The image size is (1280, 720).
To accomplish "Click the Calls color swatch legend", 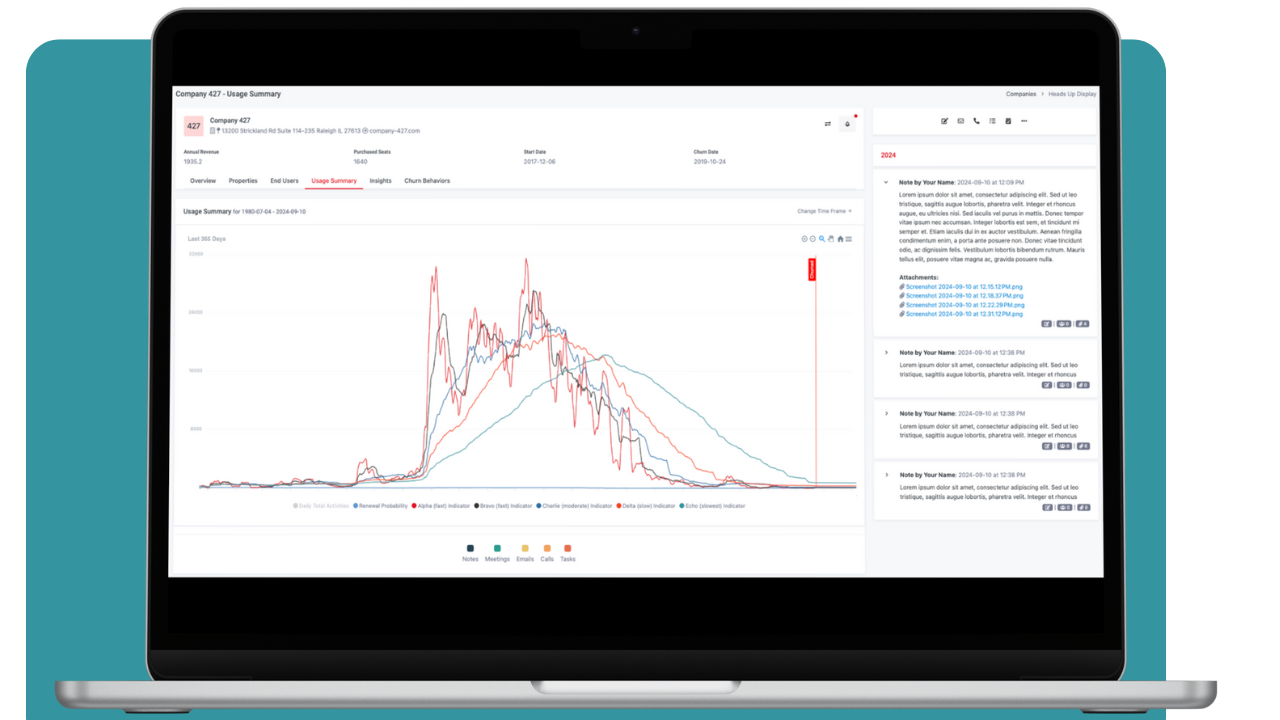I will (x=547, y=548).
